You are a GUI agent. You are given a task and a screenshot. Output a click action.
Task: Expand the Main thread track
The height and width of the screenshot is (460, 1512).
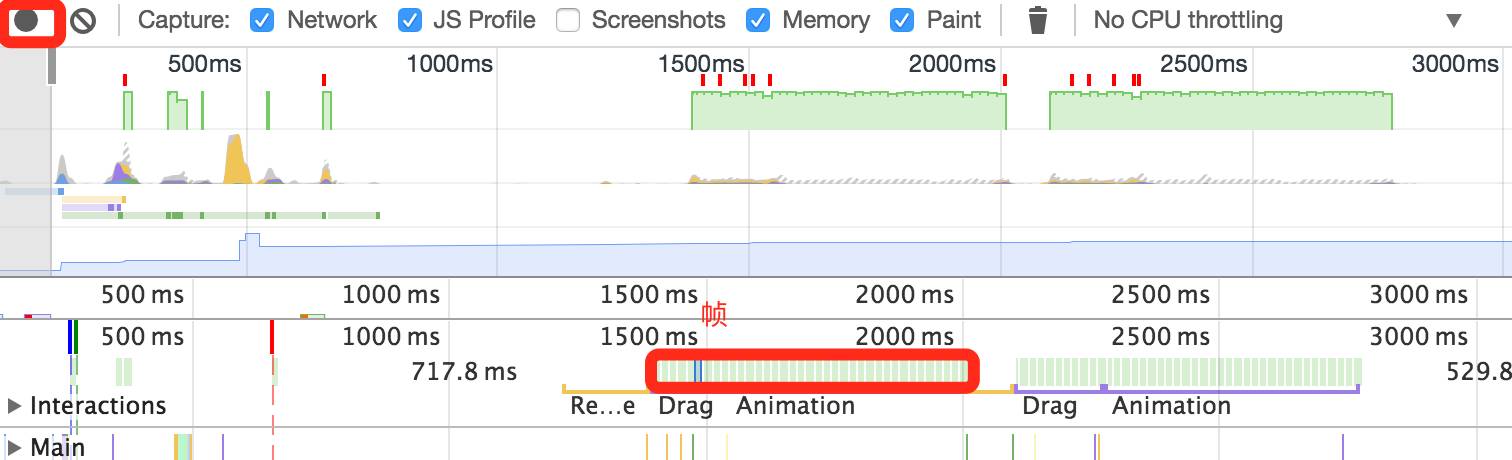[x=14, y=447]
